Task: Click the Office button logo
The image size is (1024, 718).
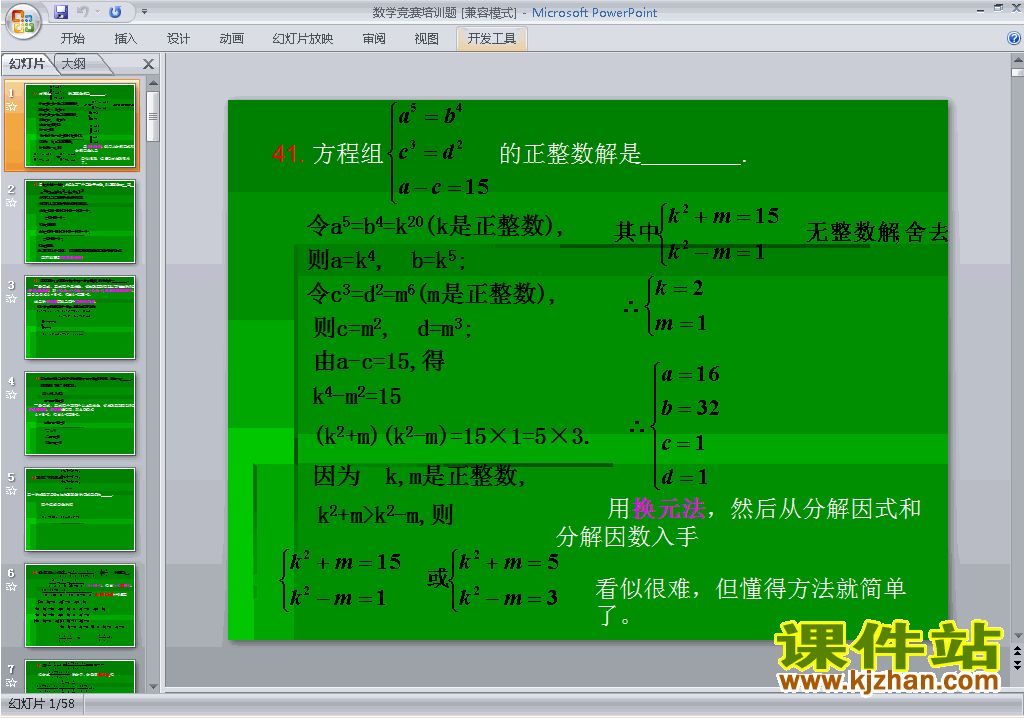Action: pos(23,22)
